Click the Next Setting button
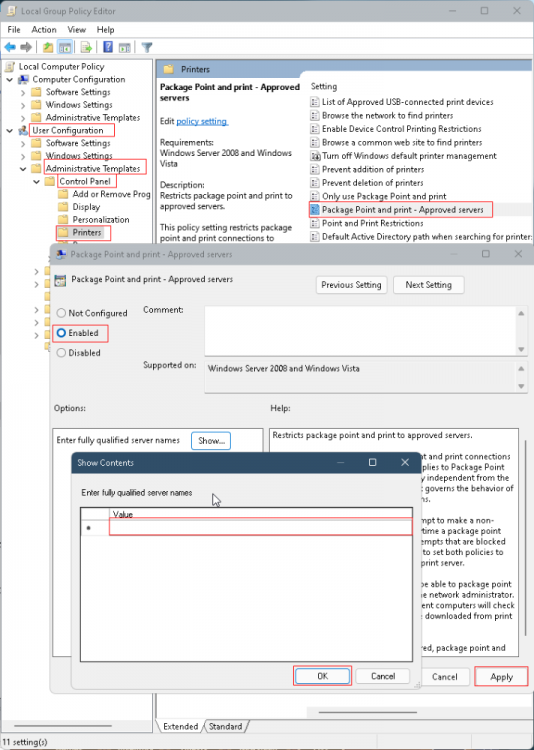 point(428,285)
